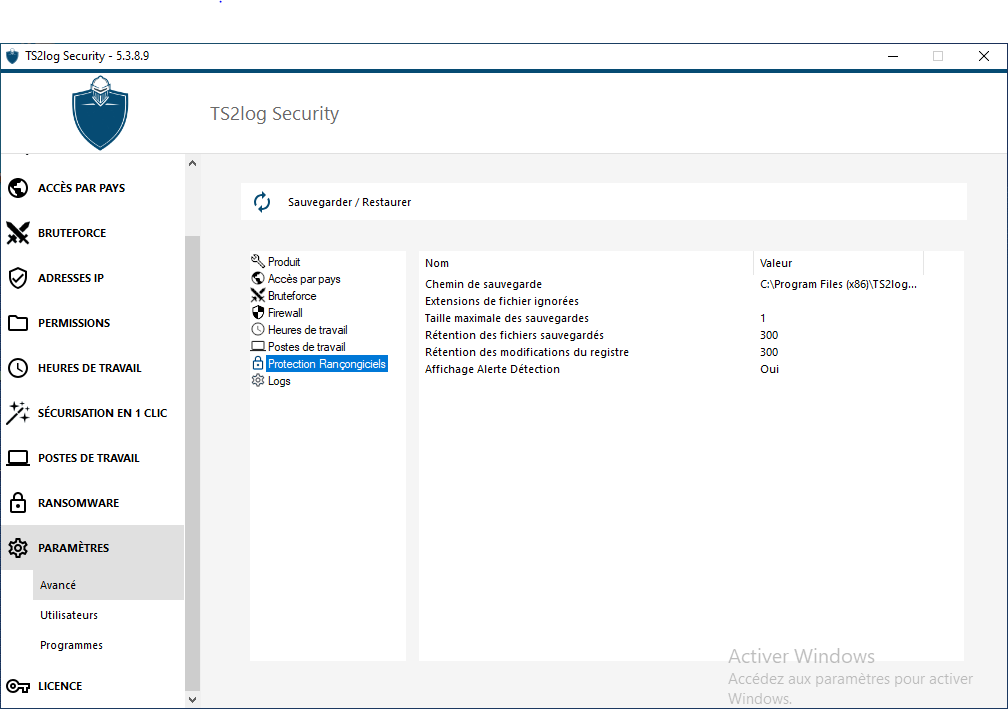Select Bruteforce in the settings tree

coord(292,296)
